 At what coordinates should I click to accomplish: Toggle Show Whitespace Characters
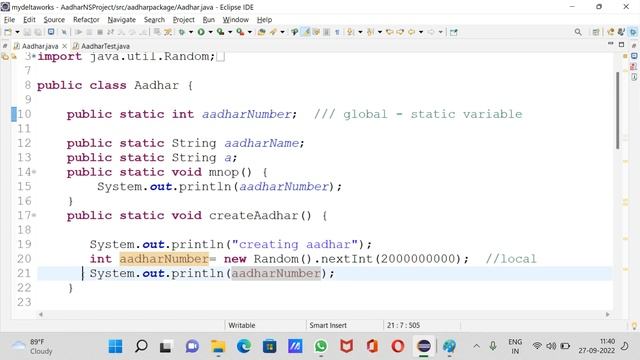[x=337, y=32]
